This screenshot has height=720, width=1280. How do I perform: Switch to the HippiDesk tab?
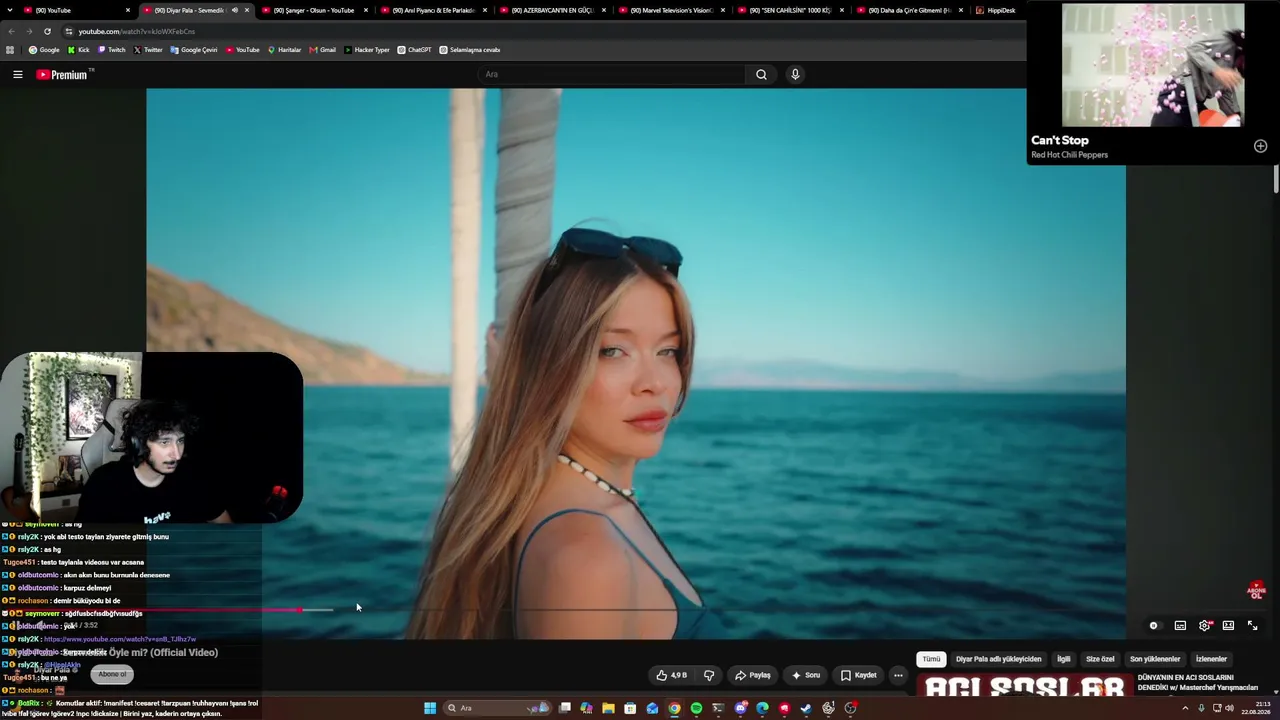(1000, 10)
